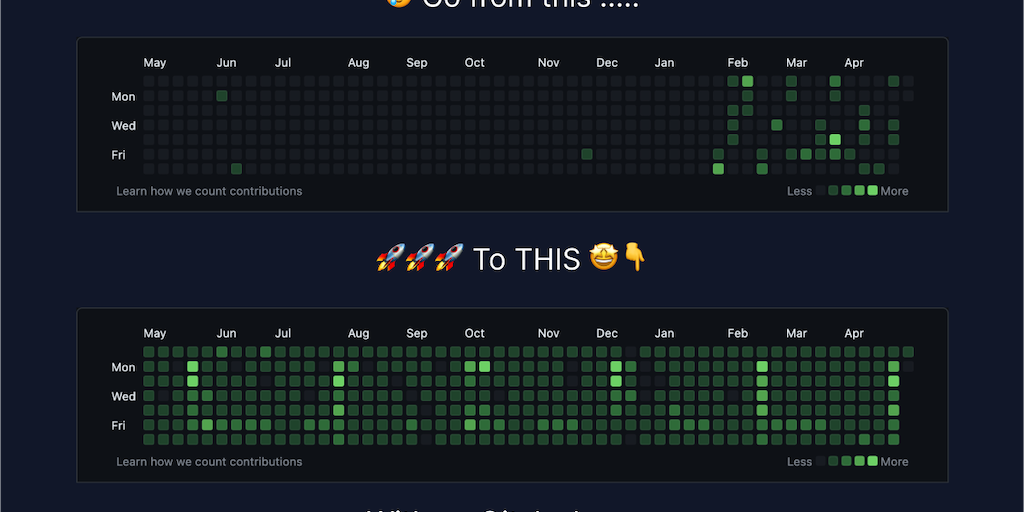Click the 'Less' legend label in top graph
Image resolution: width=1024 pixels, height=512 pixels.
click(x=799, y=191)
